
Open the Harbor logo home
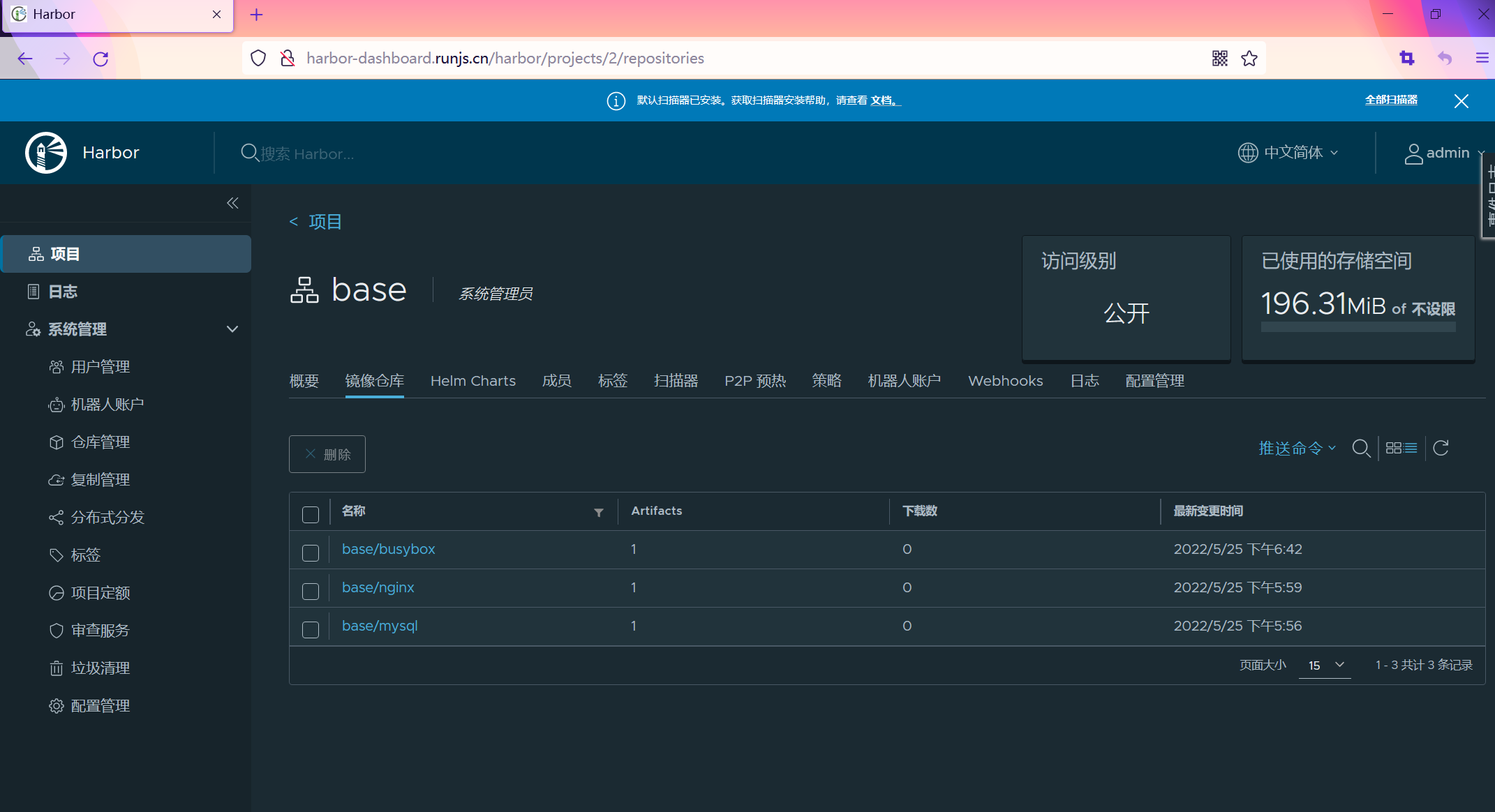[x=46, y=153]
